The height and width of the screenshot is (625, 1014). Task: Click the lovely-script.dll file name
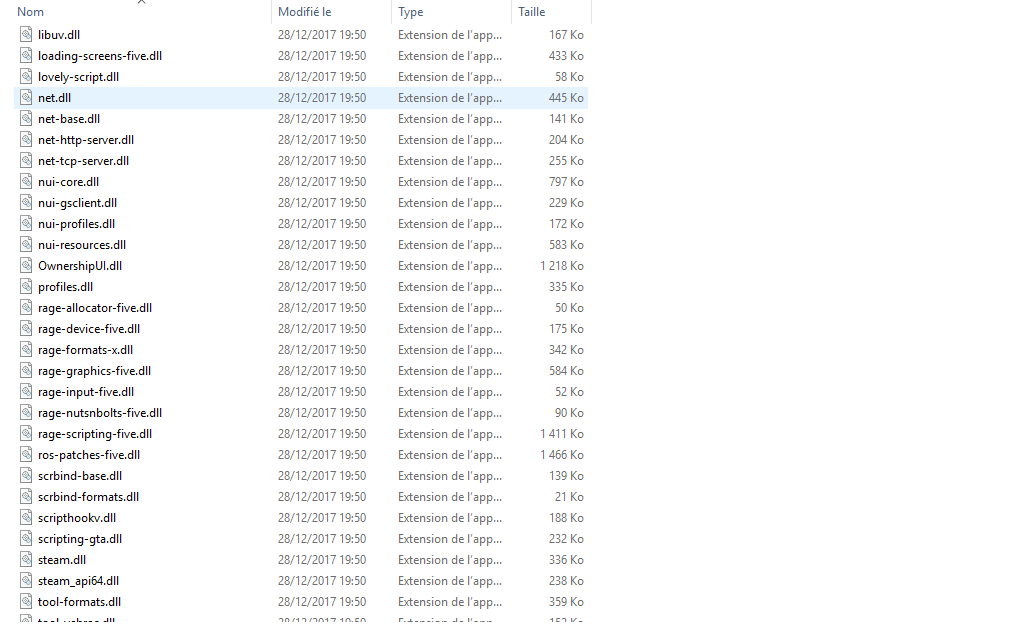coord(78,77)
